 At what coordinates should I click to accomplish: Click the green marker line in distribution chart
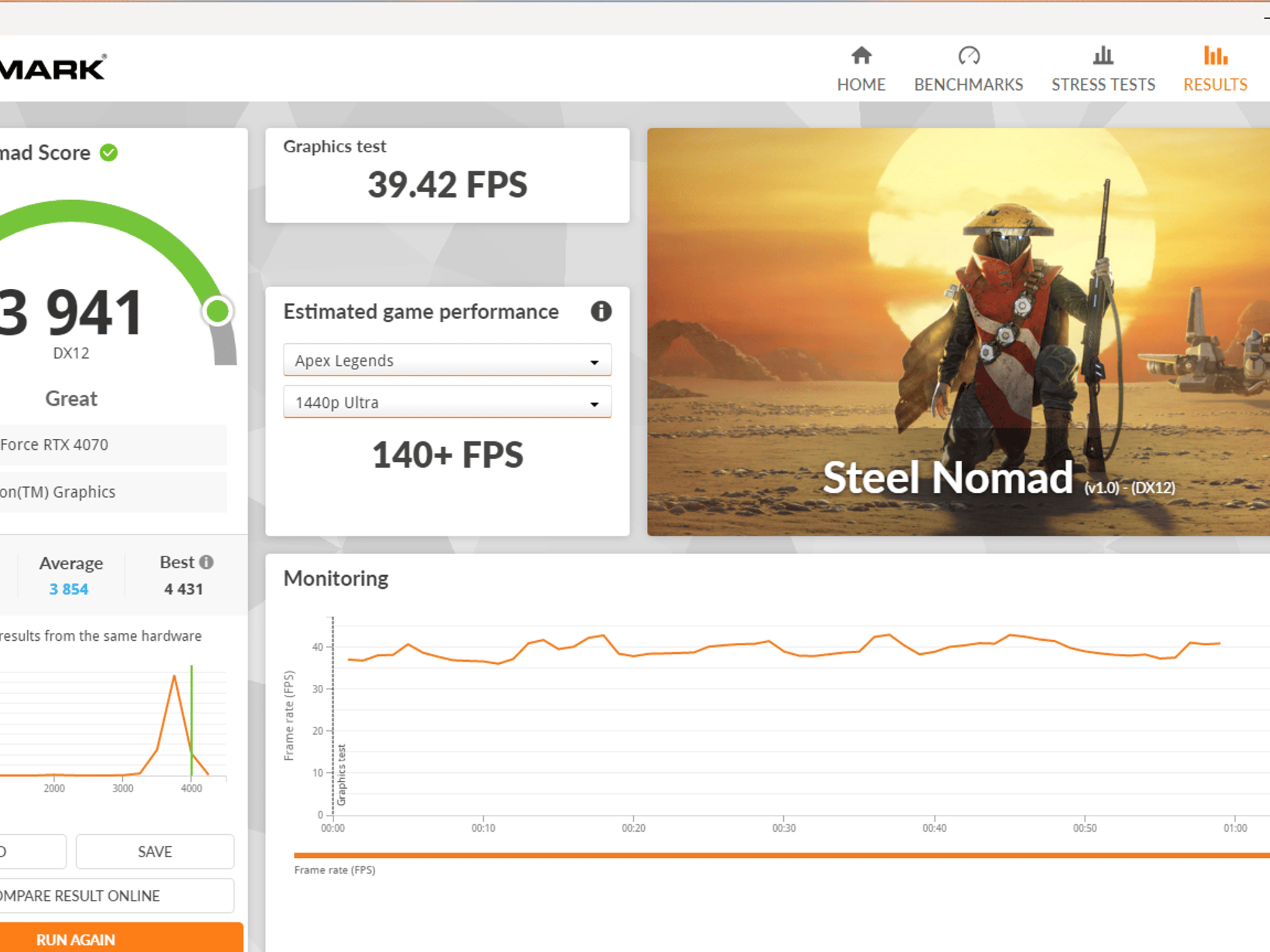[x=192, y=720]
